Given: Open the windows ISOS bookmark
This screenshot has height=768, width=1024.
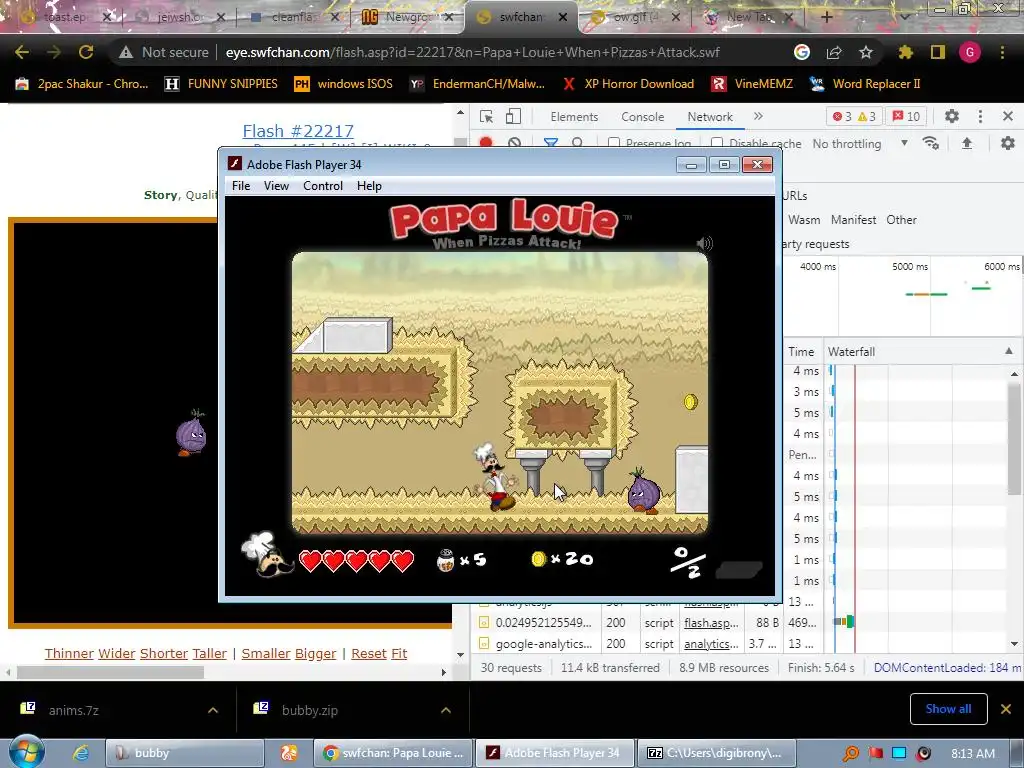Looking at the screenshot, I should point(345,84).
